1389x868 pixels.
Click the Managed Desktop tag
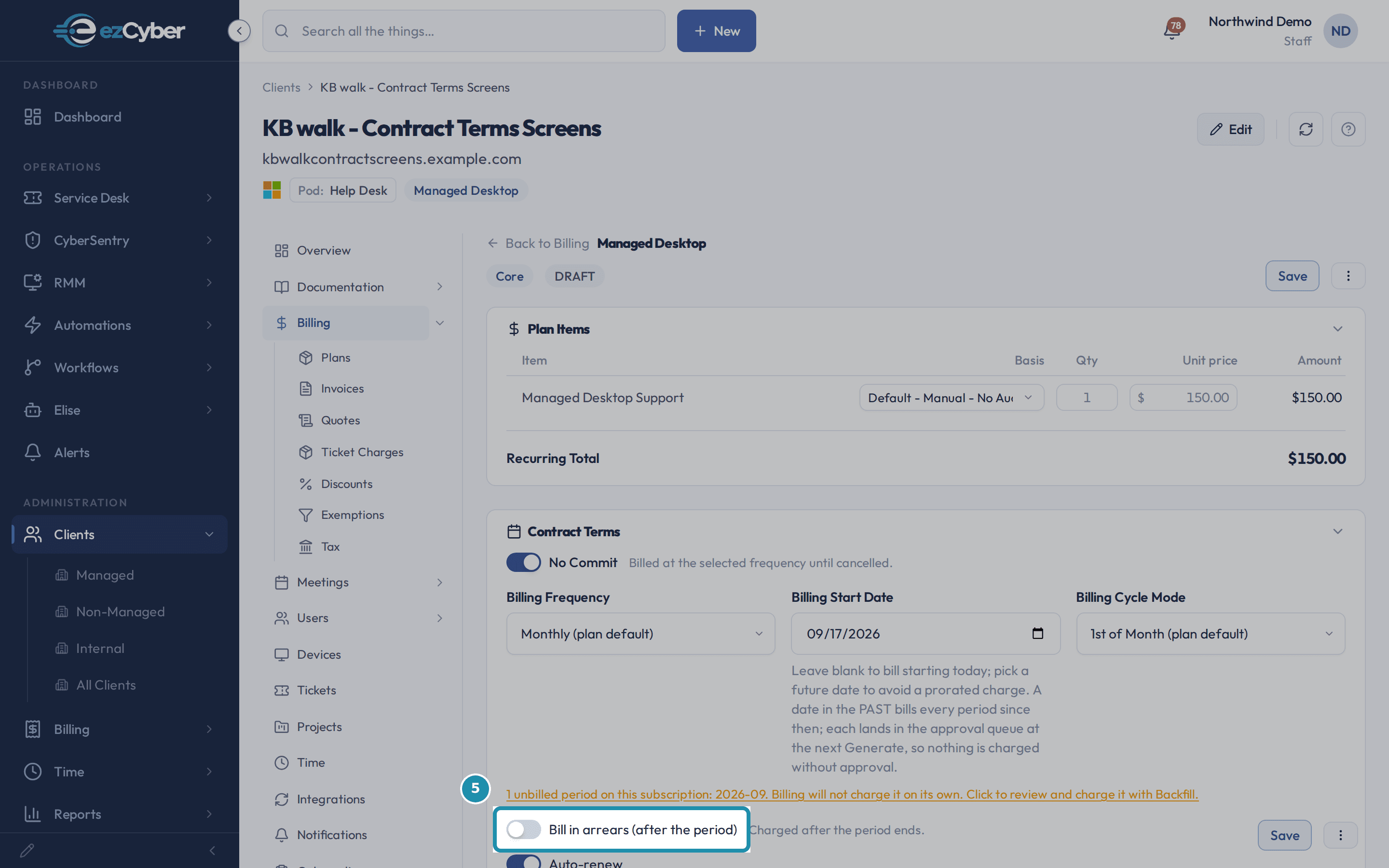pos(465,190)
